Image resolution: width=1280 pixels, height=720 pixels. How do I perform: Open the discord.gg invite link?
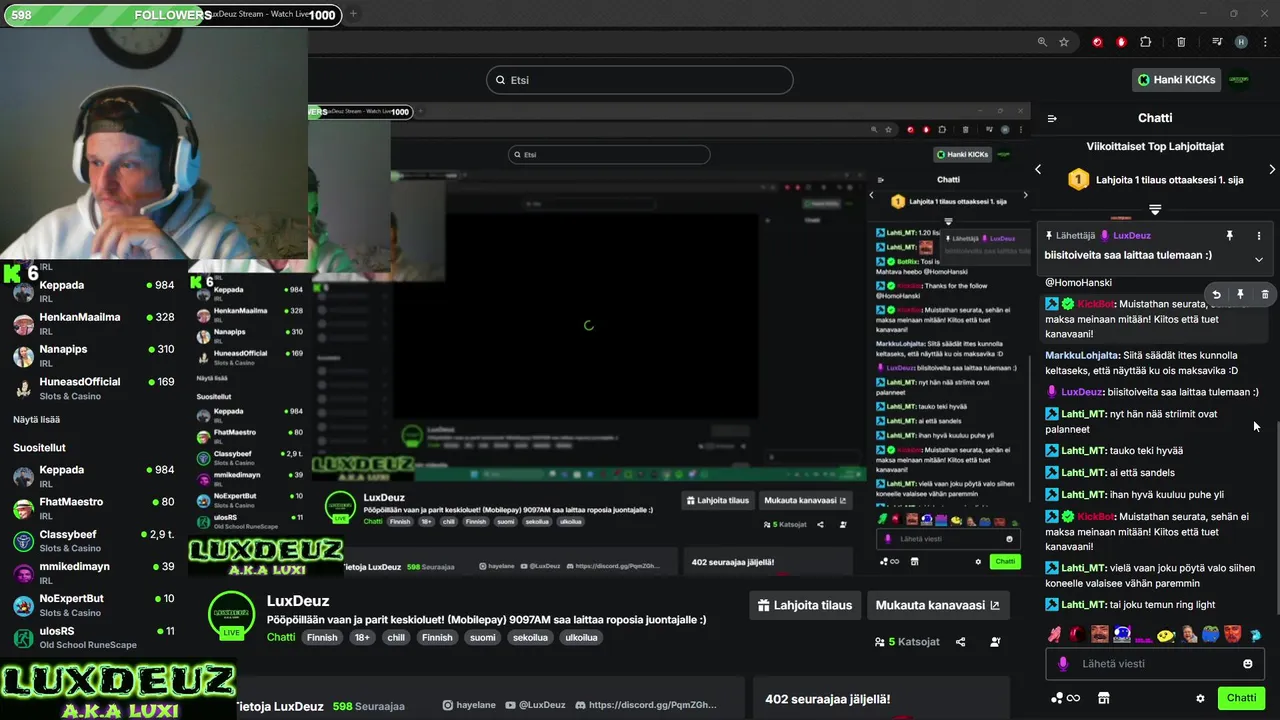tap(645, 705)
